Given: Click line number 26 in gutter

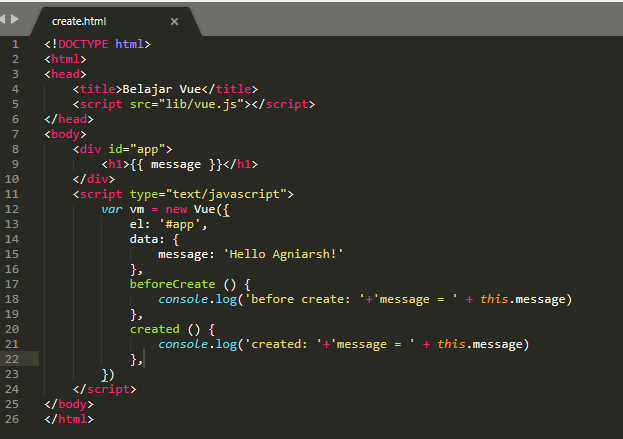Looking at the screenshot, I should coord(12,419).
